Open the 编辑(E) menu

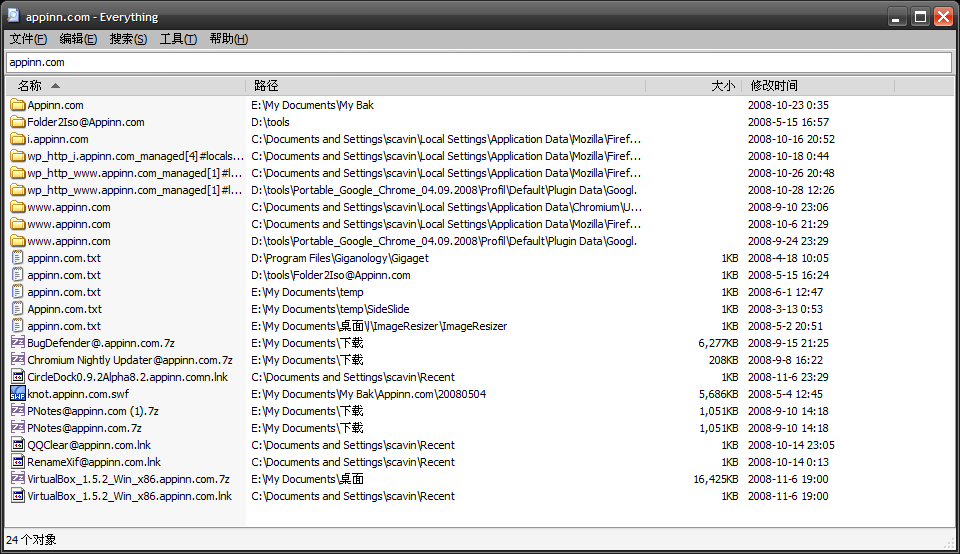pyautogui.click(x=78, y=39)
